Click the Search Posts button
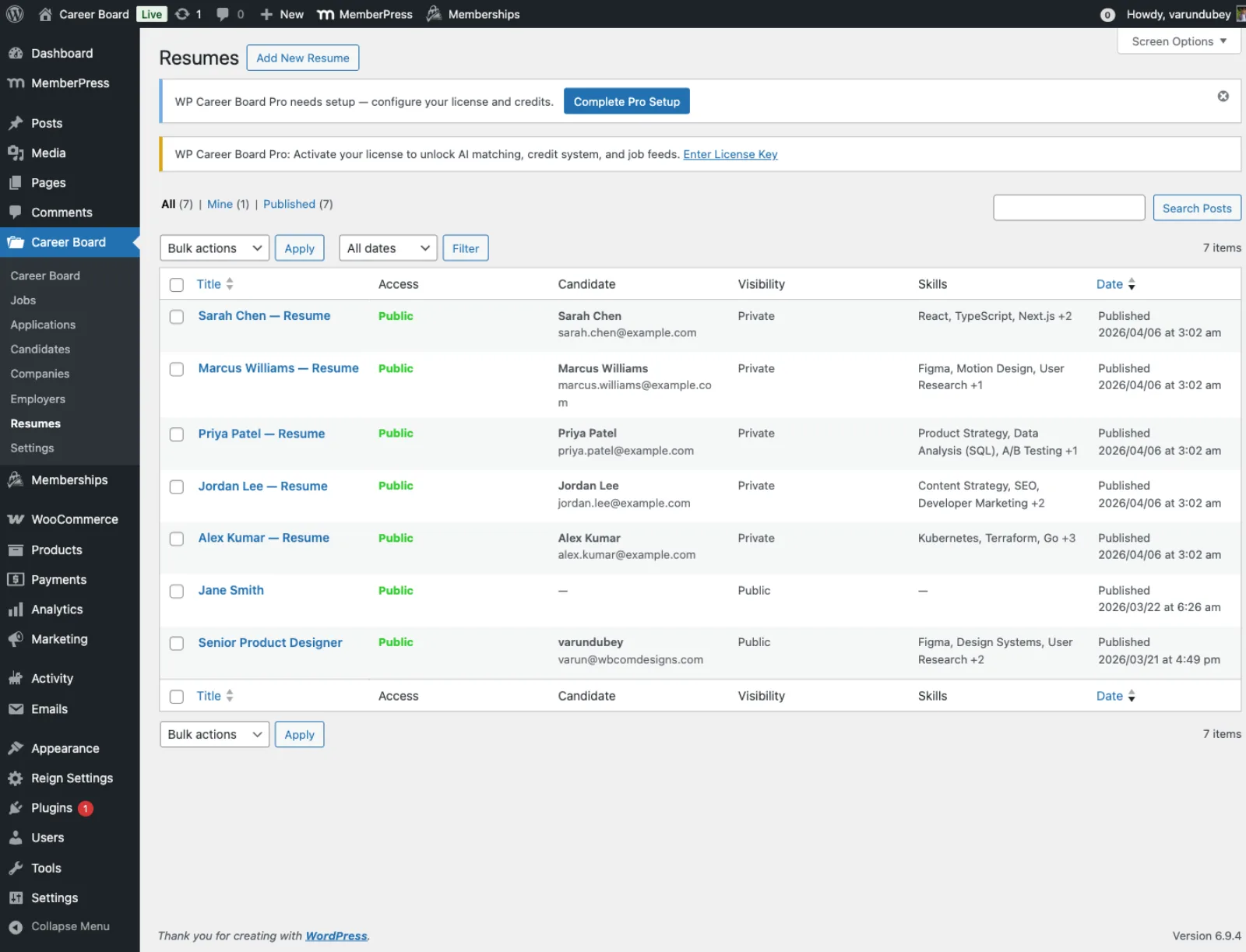This screenshot has width=1246, height=952. [x=1197, y=208]
